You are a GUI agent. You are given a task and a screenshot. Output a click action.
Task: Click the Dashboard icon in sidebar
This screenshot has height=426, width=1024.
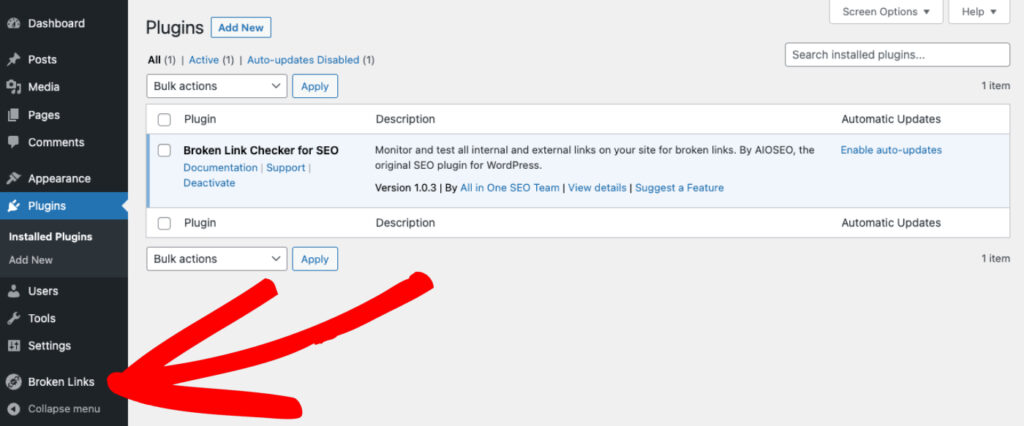point(14,23)
